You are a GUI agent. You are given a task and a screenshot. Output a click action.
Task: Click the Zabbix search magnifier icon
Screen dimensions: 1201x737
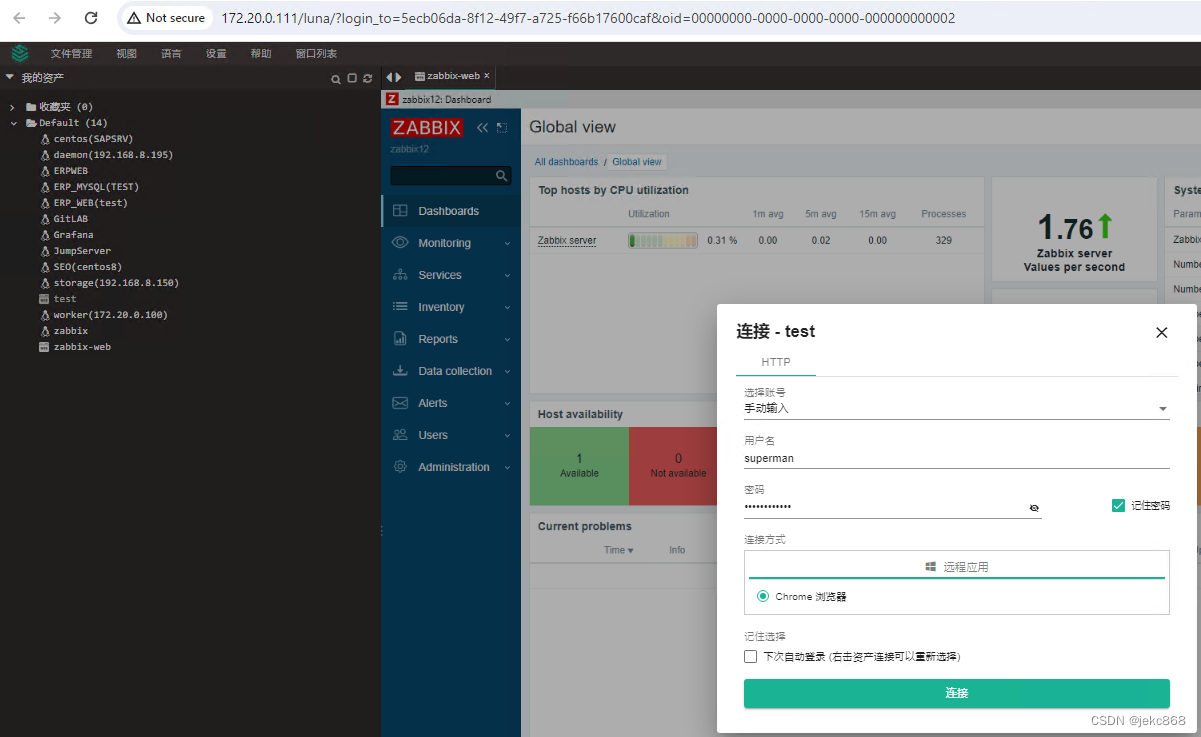(x=502, y=176)
